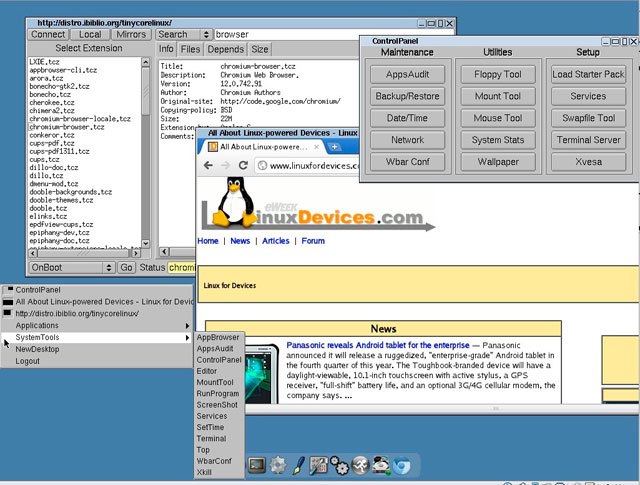Open System Stats in ControlPanel
Screen dimensions: 640x485
498,140
